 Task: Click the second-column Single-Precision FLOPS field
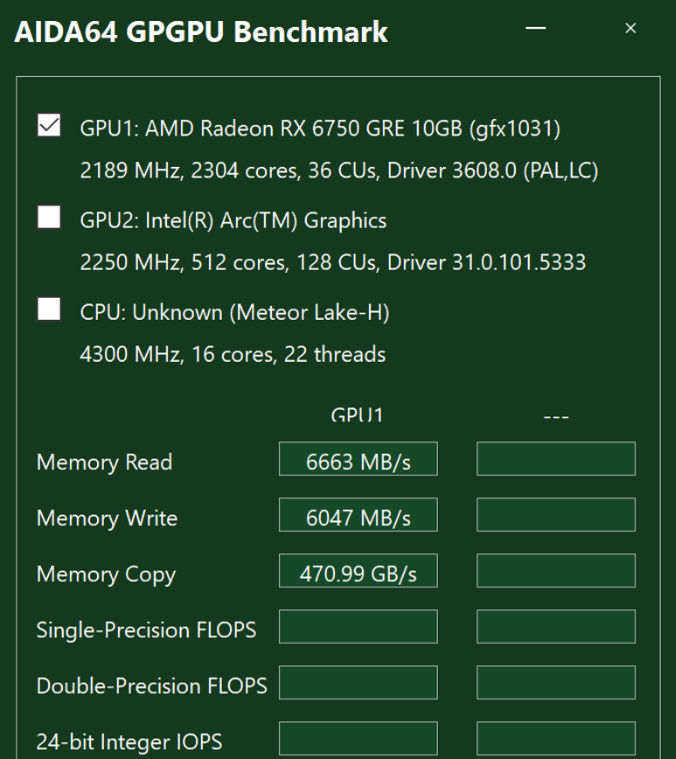[556, 627]
